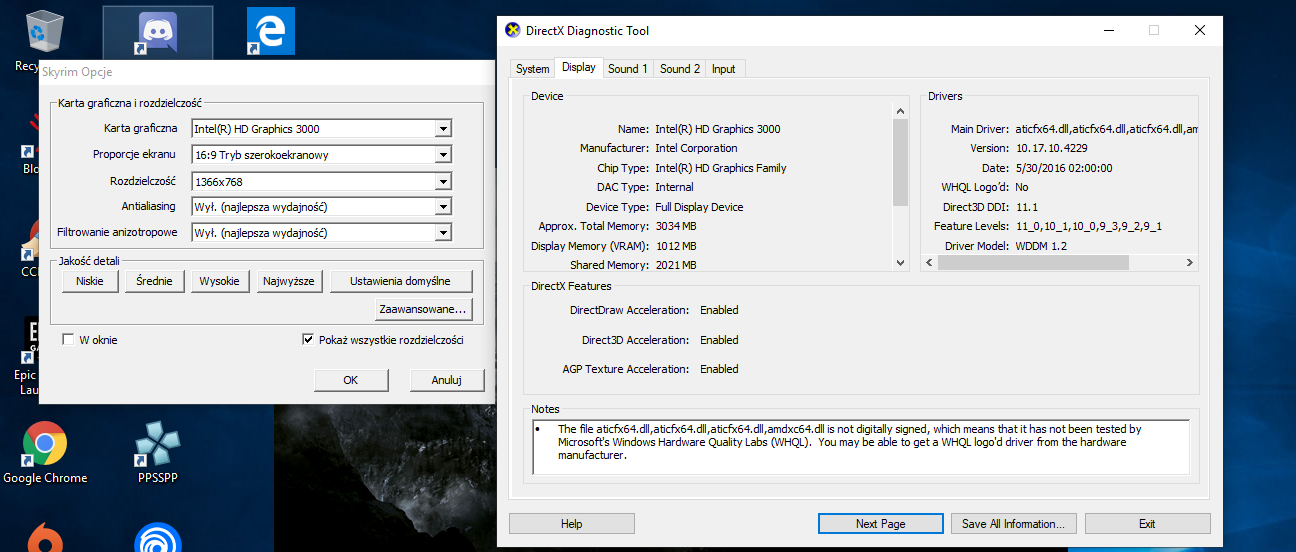
Task: Close the DirectX Diagnostic Tool window
Action: [x=1200, y=30]
